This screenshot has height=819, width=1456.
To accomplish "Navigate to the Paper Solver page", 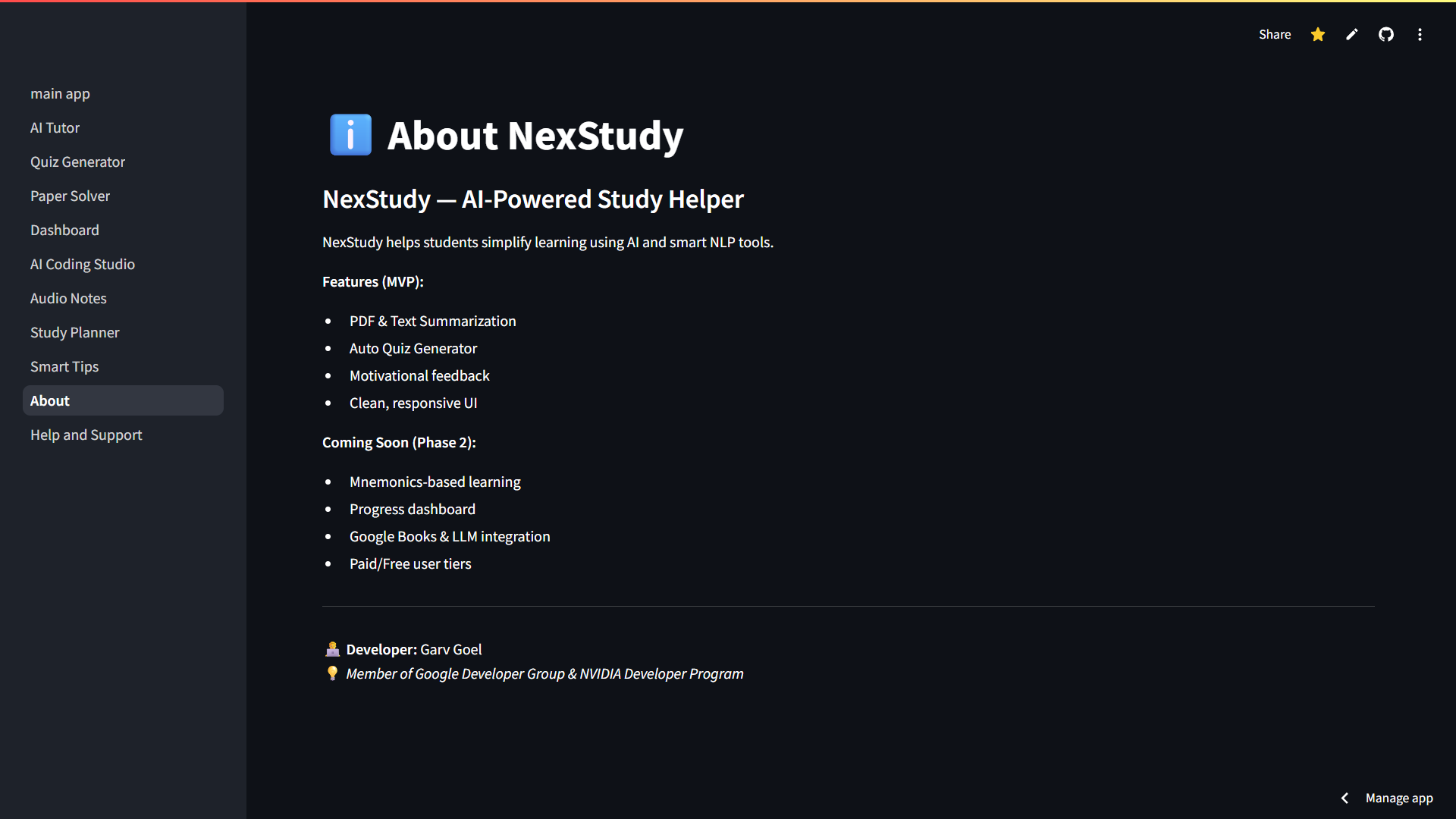I will (x=70, y=196).
